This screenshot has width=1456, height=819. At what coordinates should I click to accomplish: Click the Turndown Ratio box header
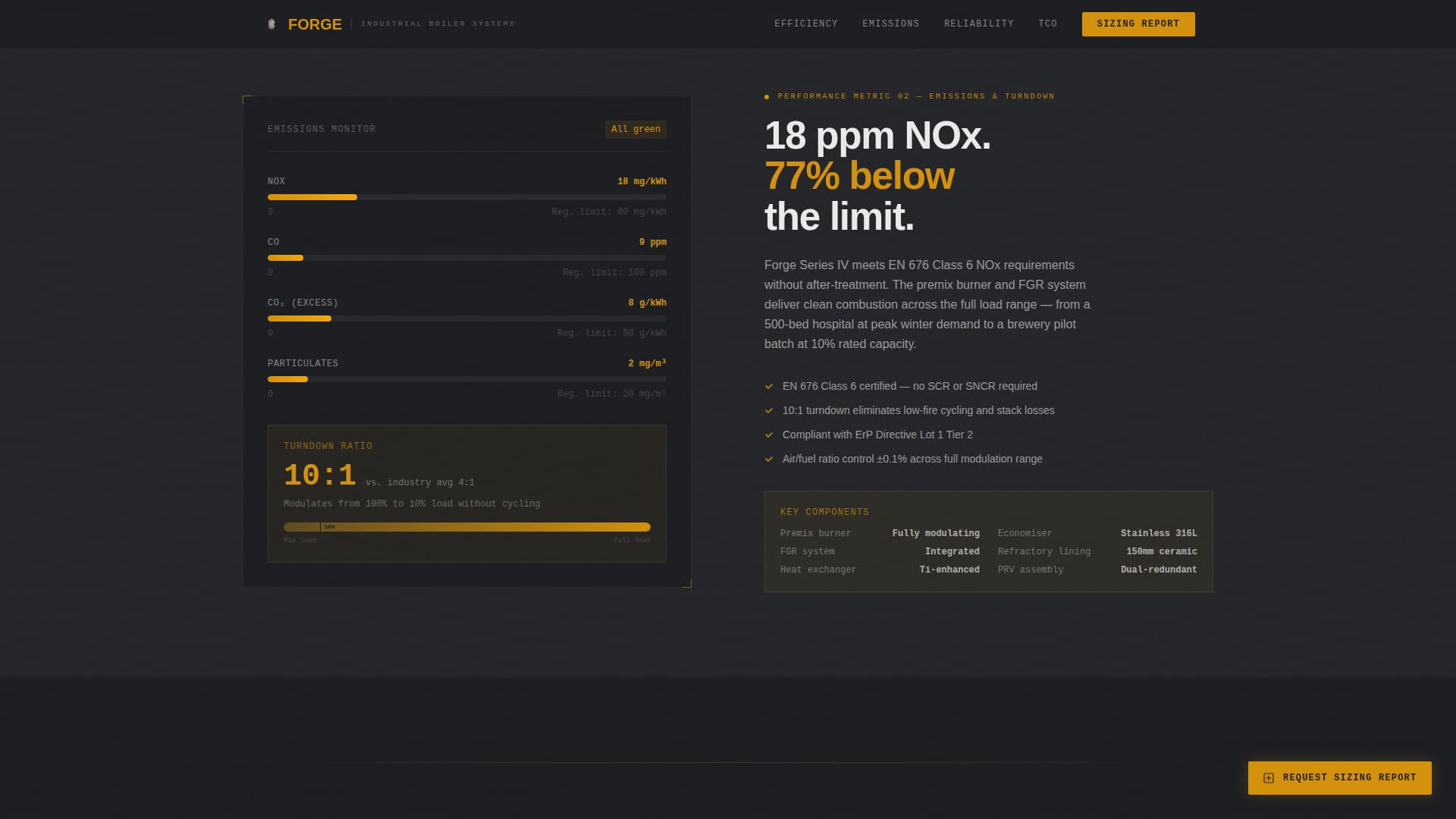328,446
